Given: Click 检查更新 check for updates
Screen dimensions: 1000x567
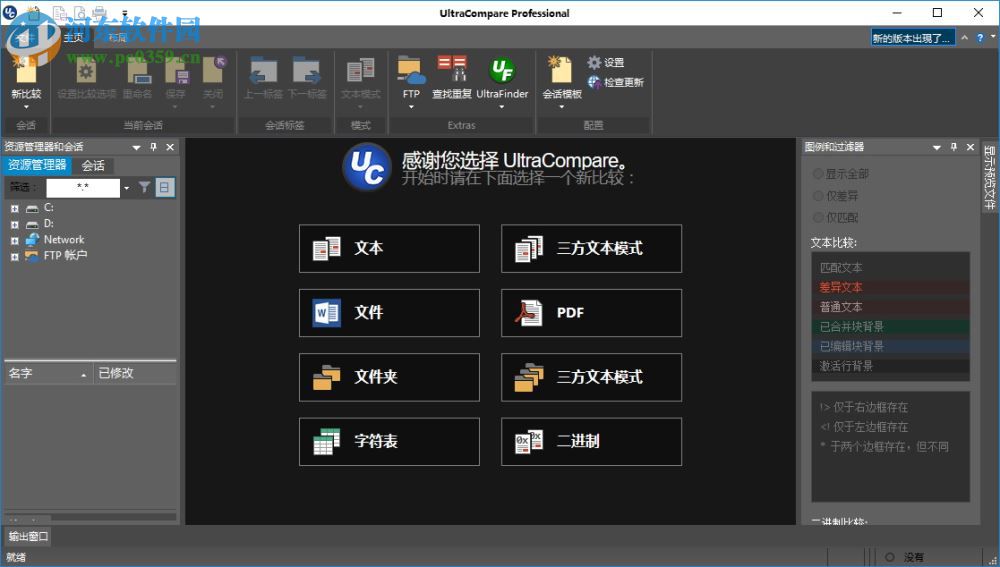Looking at the screenshot, I should (x=615, y=82).
